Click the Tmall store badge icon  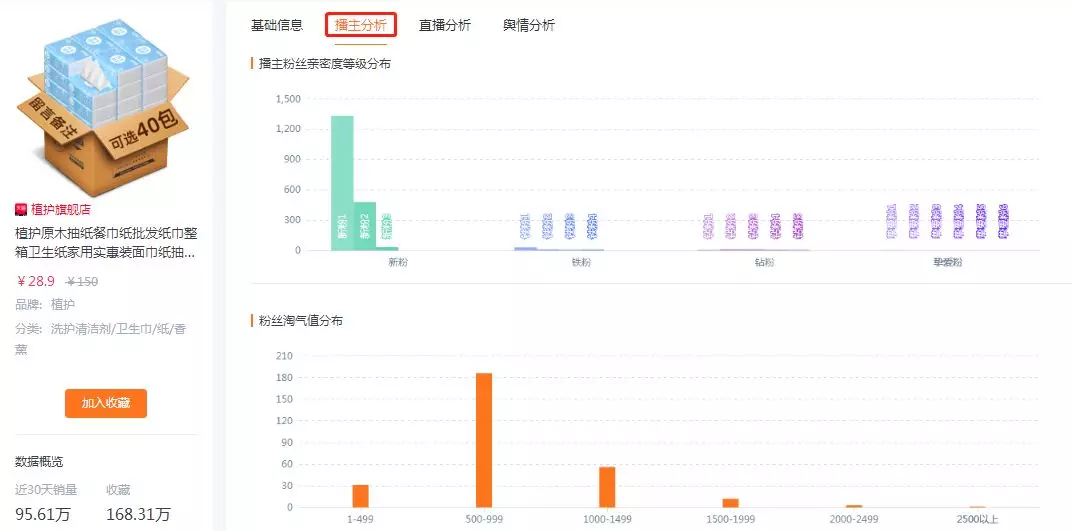21,209
